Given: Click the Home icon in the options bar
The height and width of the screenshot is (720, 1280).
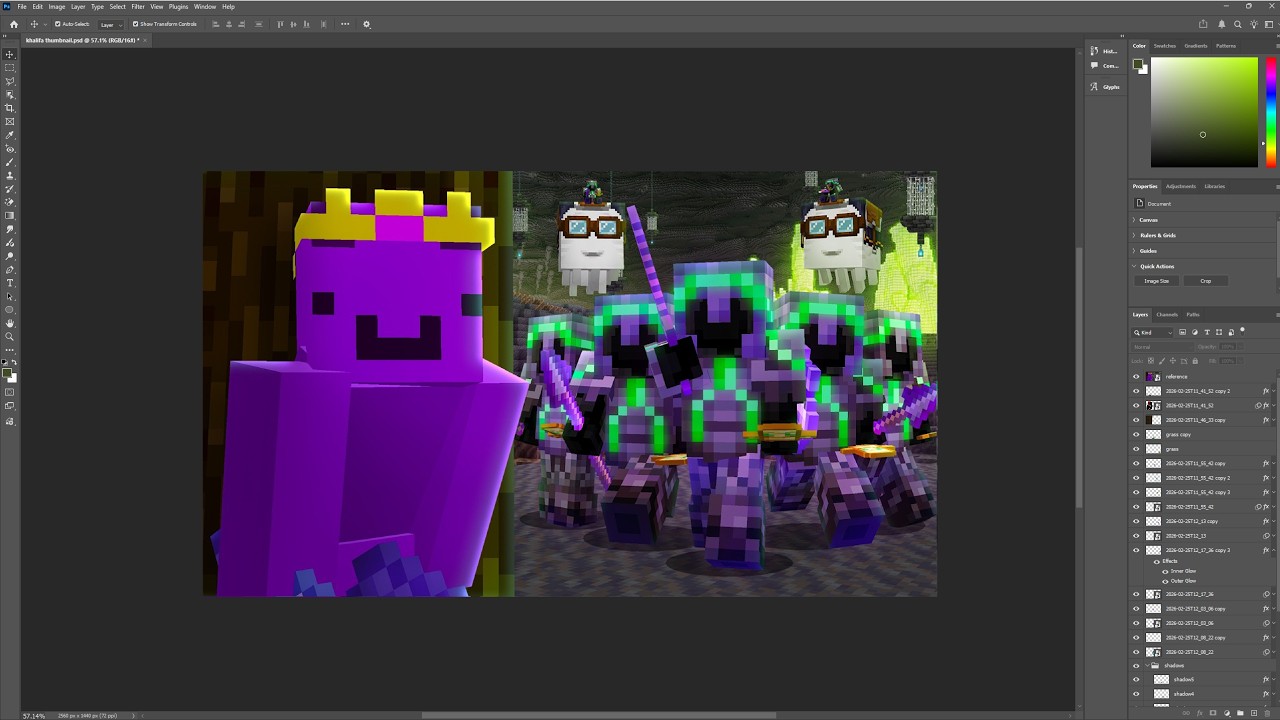Looking at the screenshot, I should click(x=13, y=24).
